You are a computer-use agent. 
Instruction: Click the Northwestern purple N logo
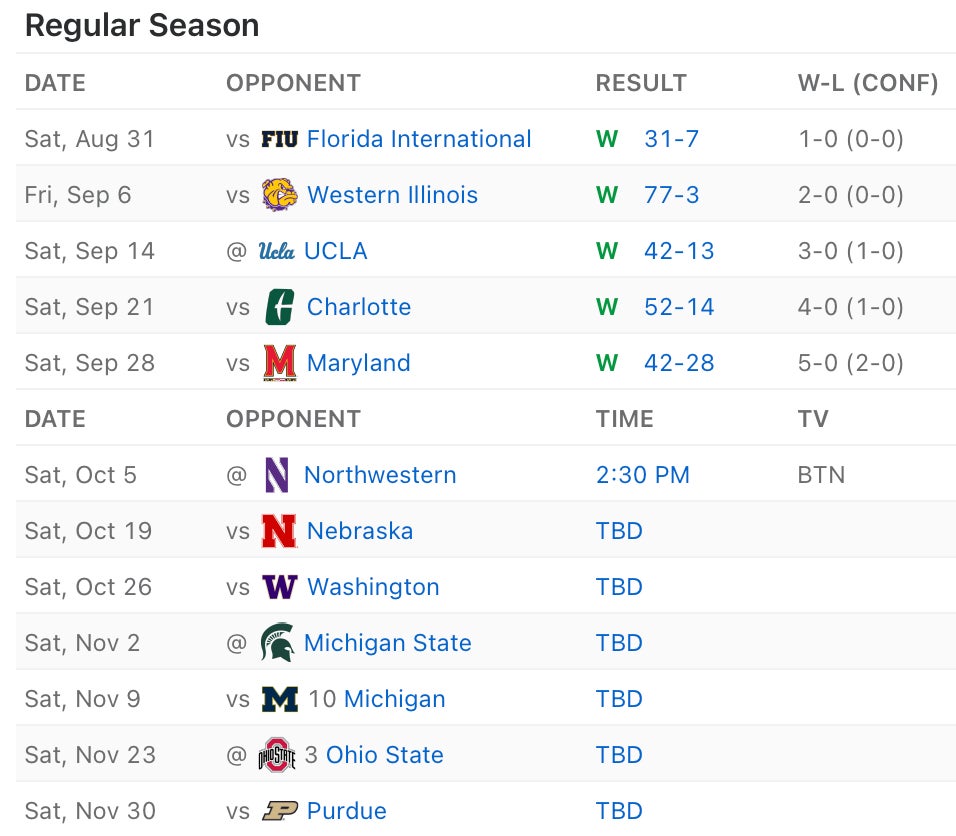277,475
